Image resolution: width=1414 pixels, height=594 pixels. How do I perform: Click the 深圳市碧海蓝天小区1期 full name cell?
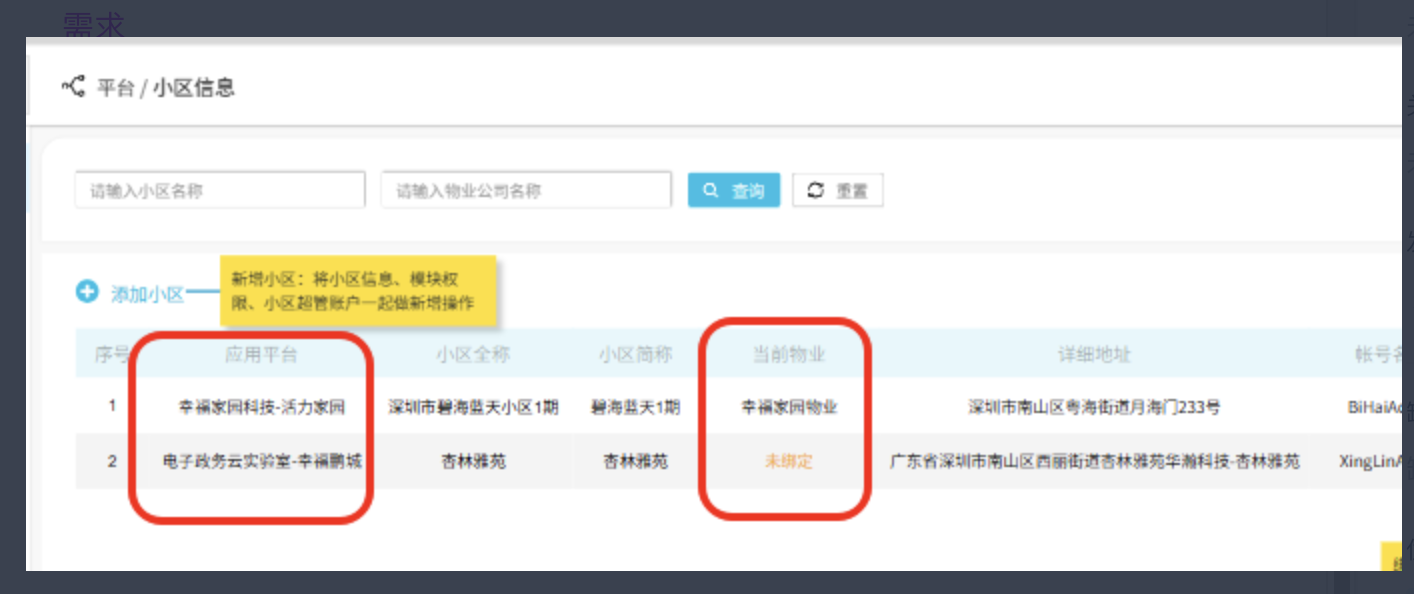[473, 407]
